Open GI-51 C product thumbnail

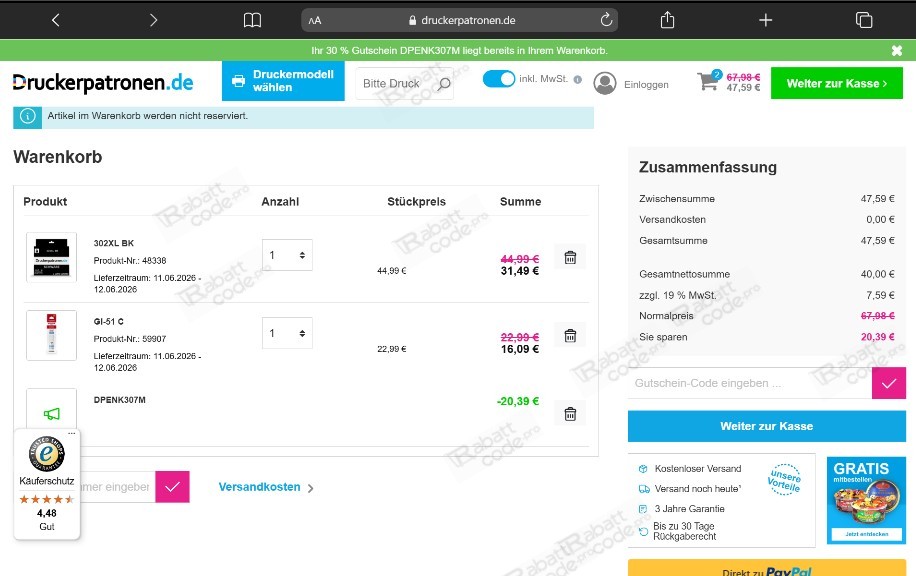[x=51, y=335]
